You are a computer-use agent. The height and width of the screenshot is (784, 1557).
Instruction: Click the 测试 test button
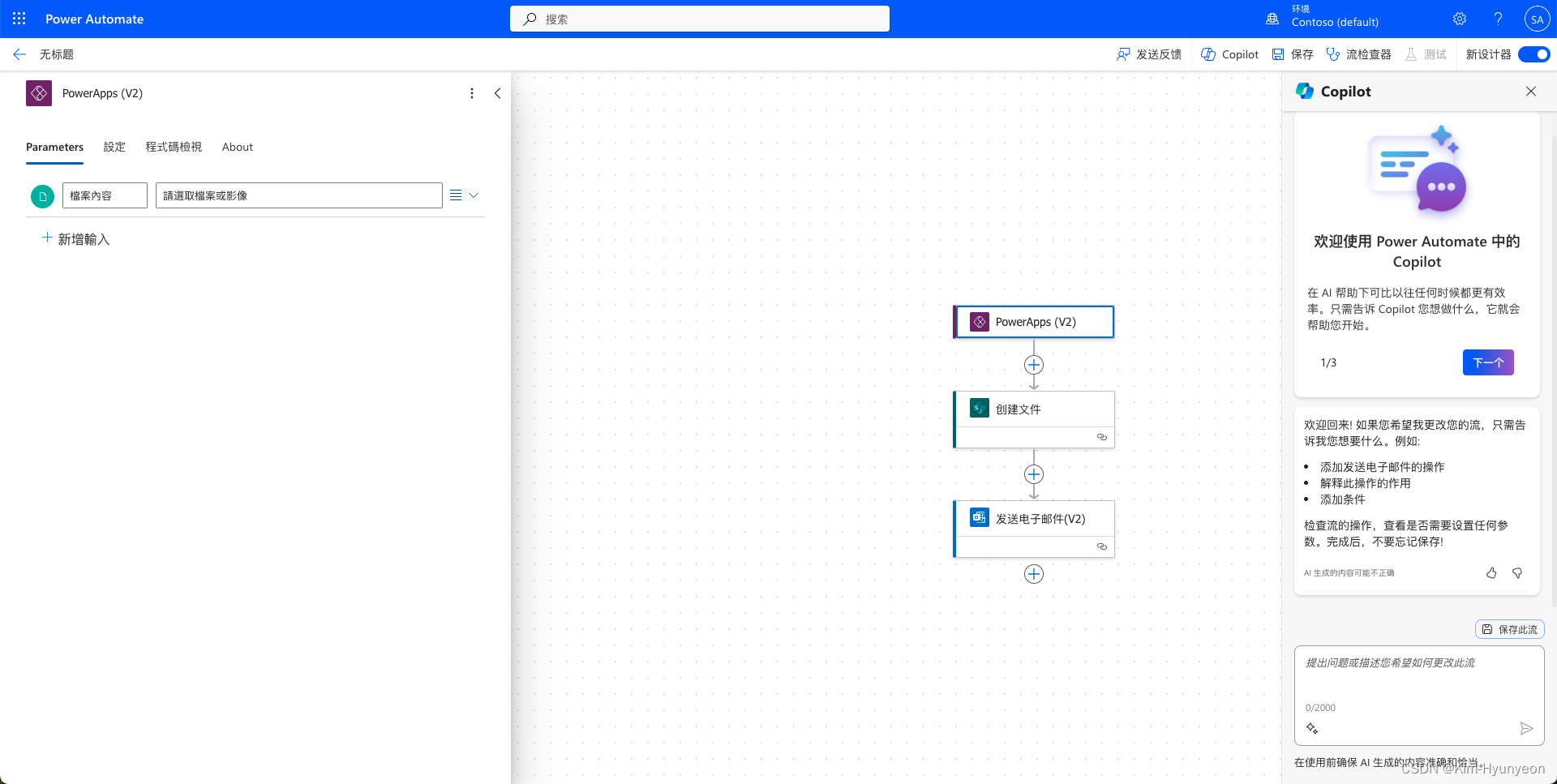1426,54
